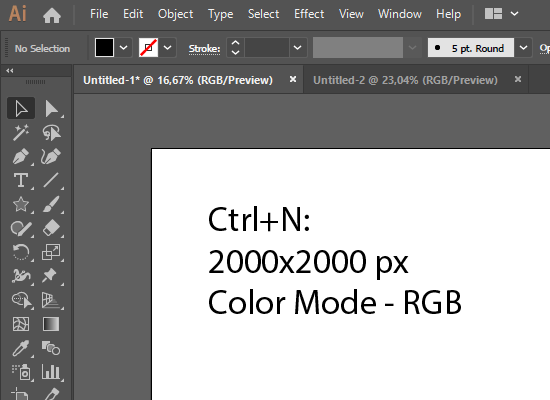Select the Eraser tool
The image size is (550, 400).
(51, 228)
